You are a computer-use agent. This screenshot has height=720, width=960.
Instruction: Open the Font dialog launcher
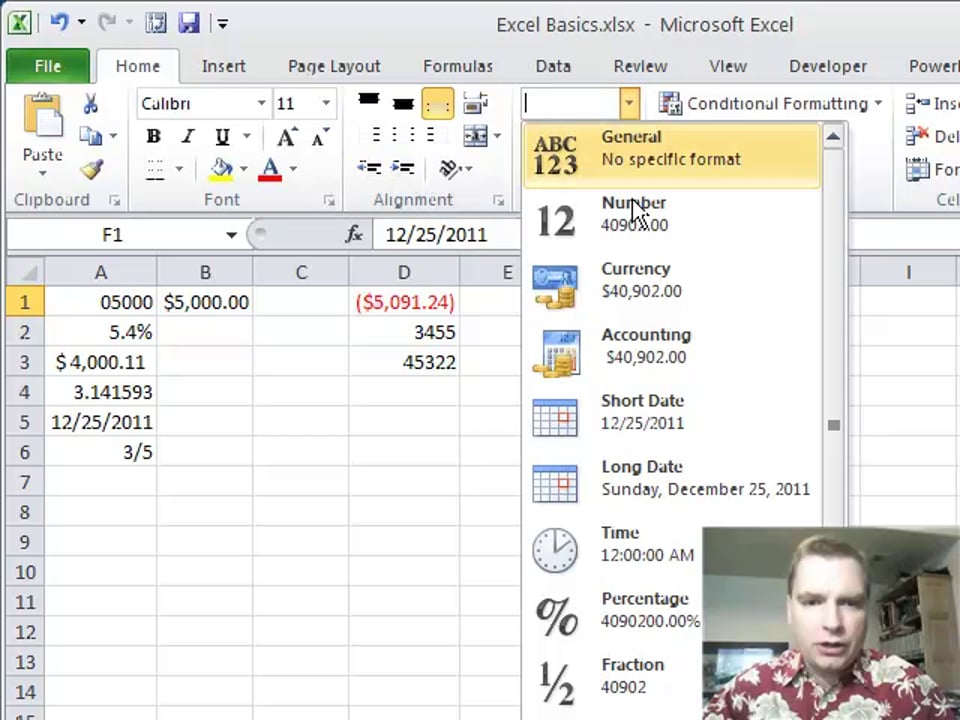(x=329, y=200)
